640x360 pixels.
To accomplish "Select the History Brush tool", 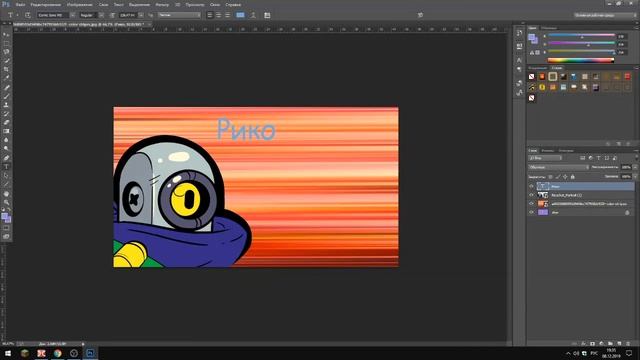I will pos(6,114).
